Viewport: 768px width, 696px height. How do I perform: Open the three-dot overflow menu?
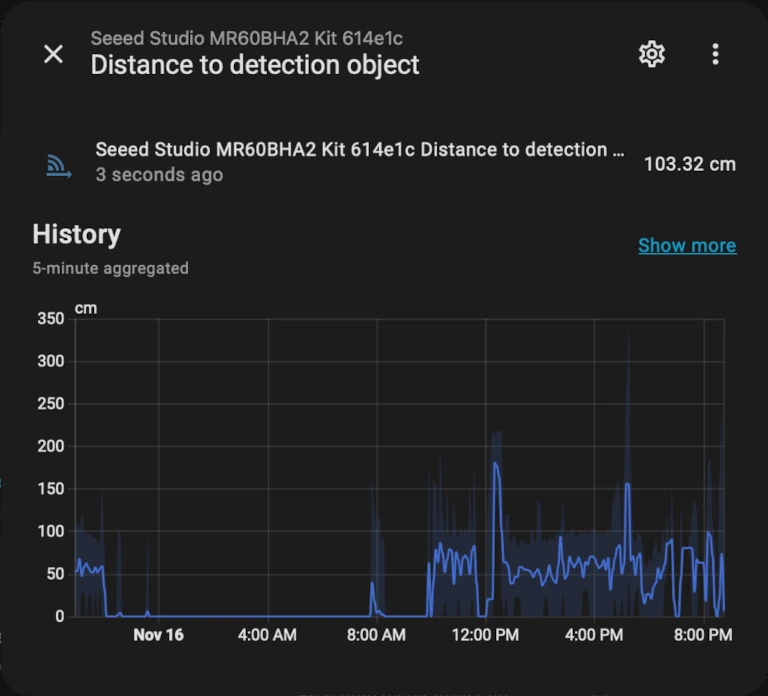pyautogui.click(x=715, y=54)
